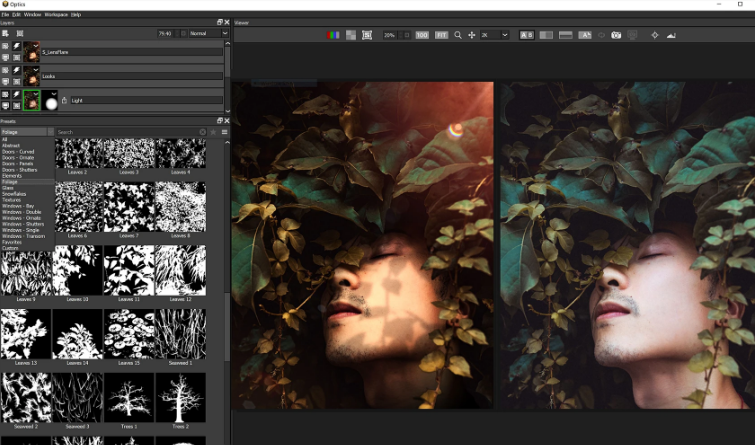Click the 20% zoom value field
The width and height of the screenshot is (755, 445).
[x=392, y=35]
